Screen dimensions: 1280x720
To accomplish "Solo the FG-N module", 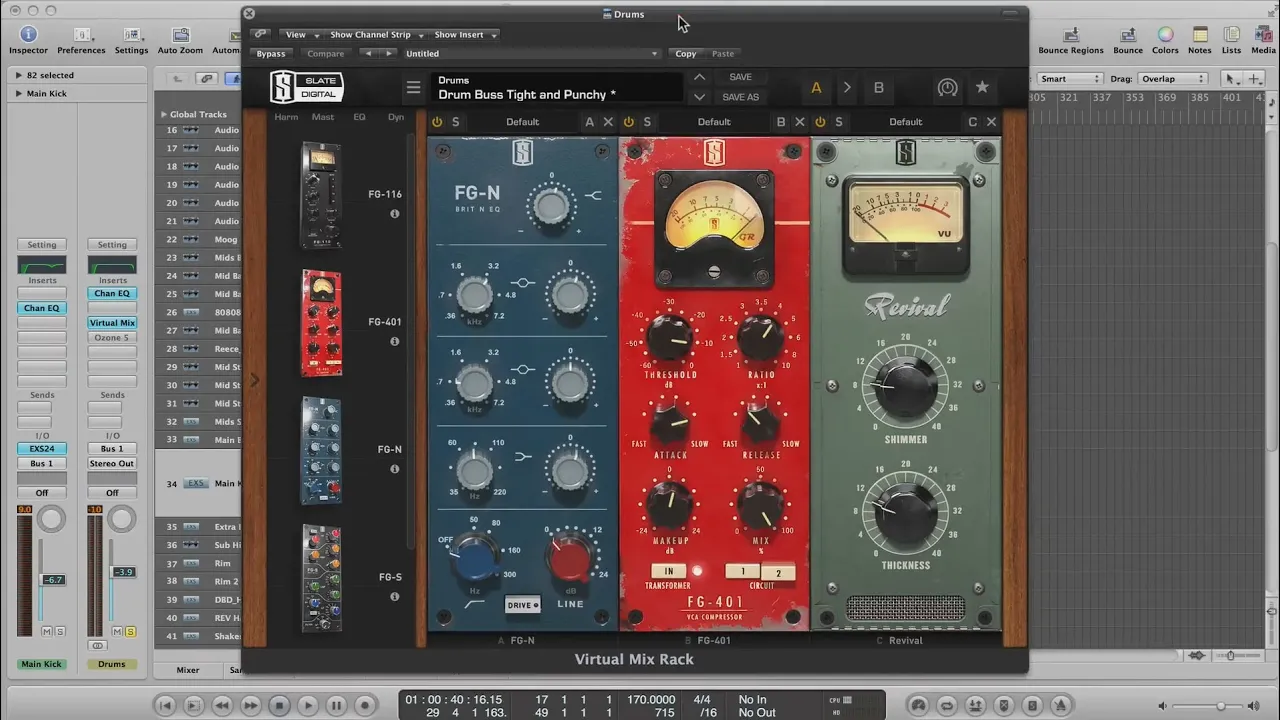I will click(456, 122).
